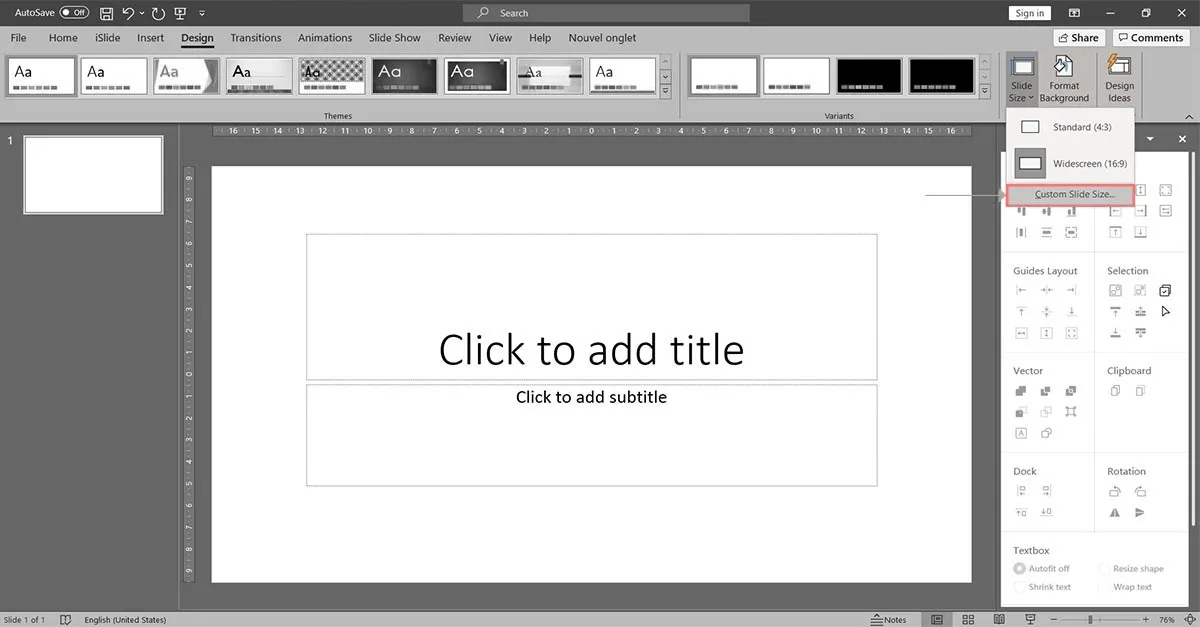Viewport: 1200px width, 627px height.
Task: Toggle the Wrap text option
Action: tap(1104, 587)
